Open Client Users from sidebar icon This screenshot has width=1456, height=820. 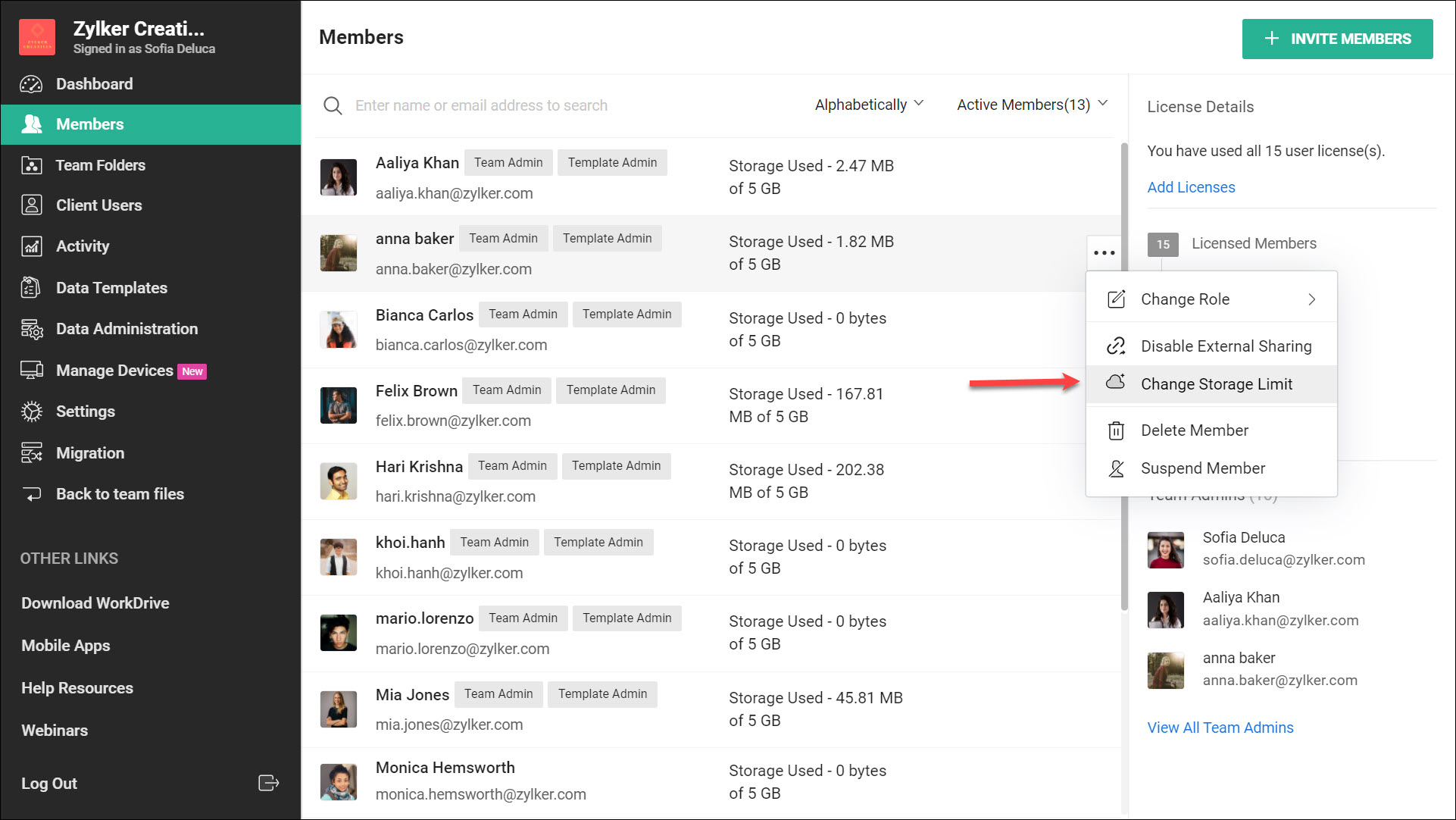point(31,205)
